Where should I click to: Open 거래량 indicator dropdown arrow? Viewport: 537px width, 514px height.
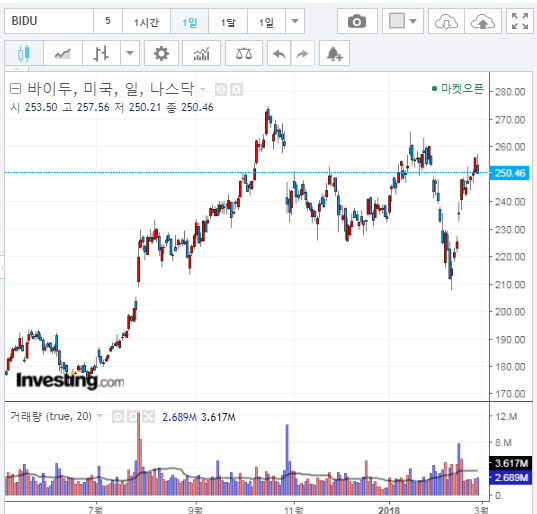coord(100,416)
